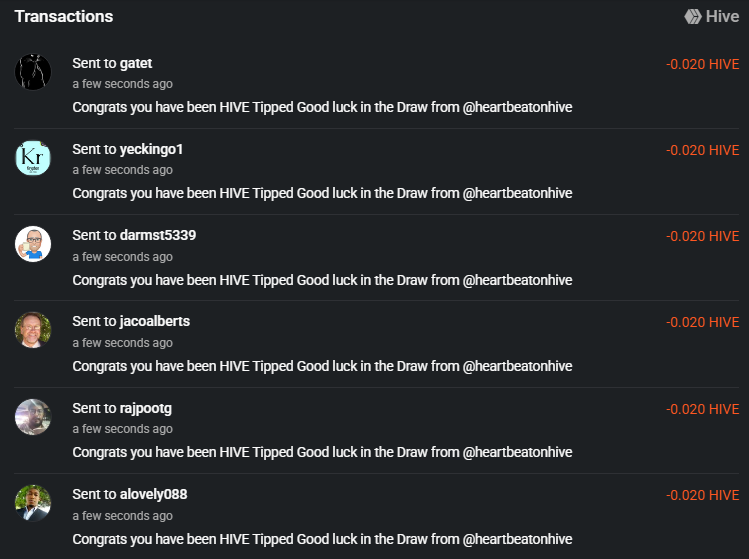
Task: Click -0.020 HIVE amount for darmst5339
Action: [x=702, y=237]
